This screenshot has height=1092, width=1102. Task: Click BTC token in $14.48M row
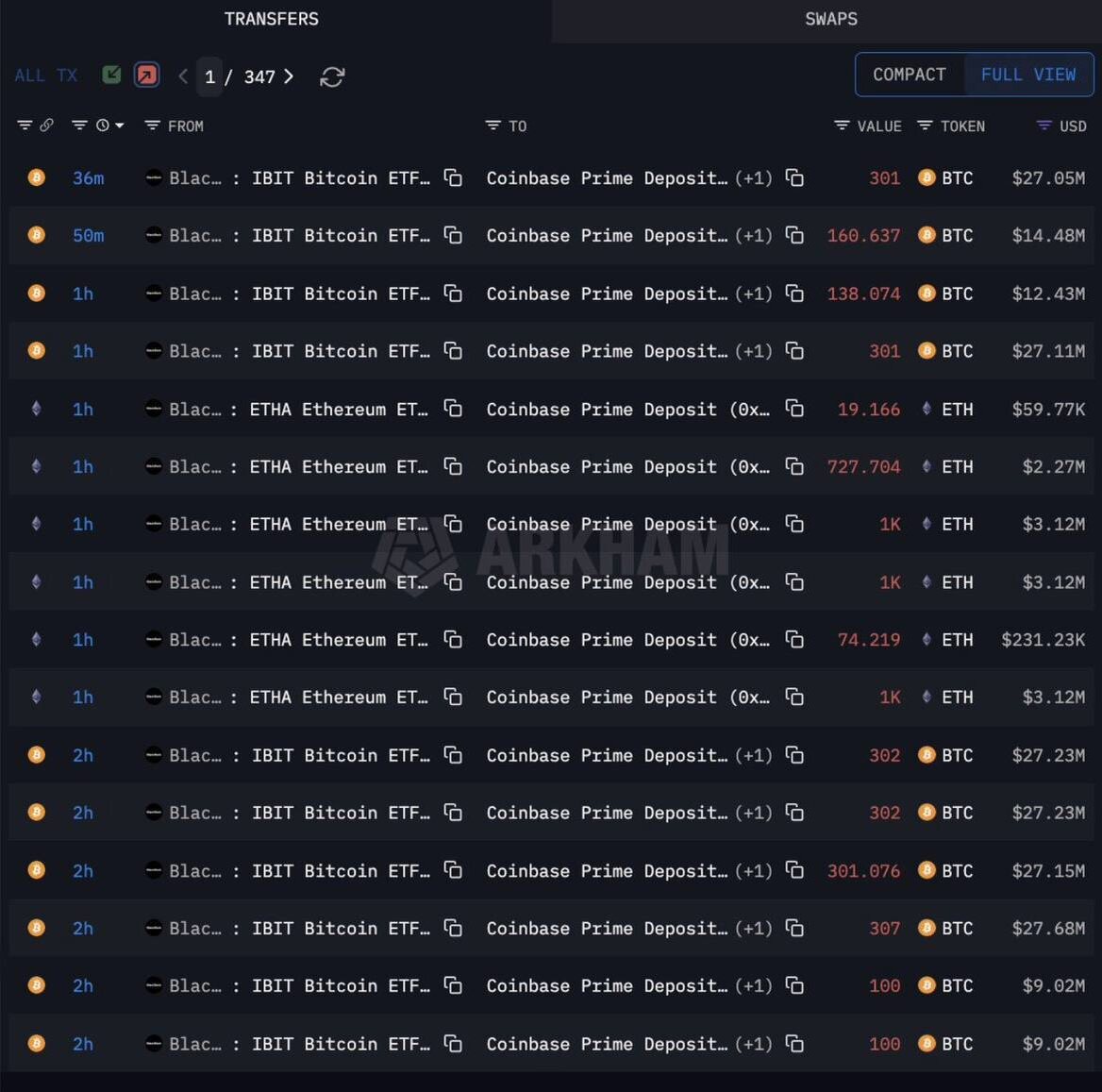pyautogui.click(x=945, y=235)
